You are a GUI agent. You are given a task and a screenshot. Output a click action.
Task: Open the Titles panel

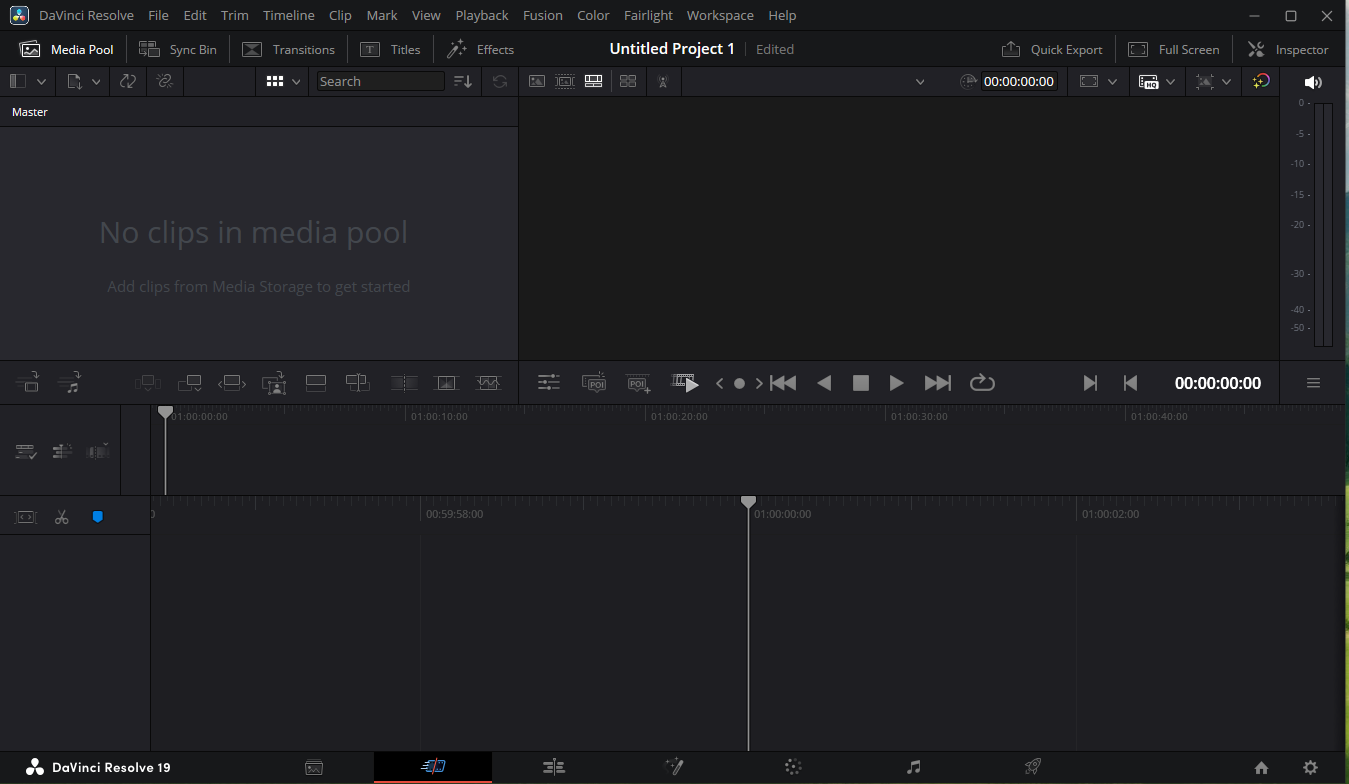391,49
